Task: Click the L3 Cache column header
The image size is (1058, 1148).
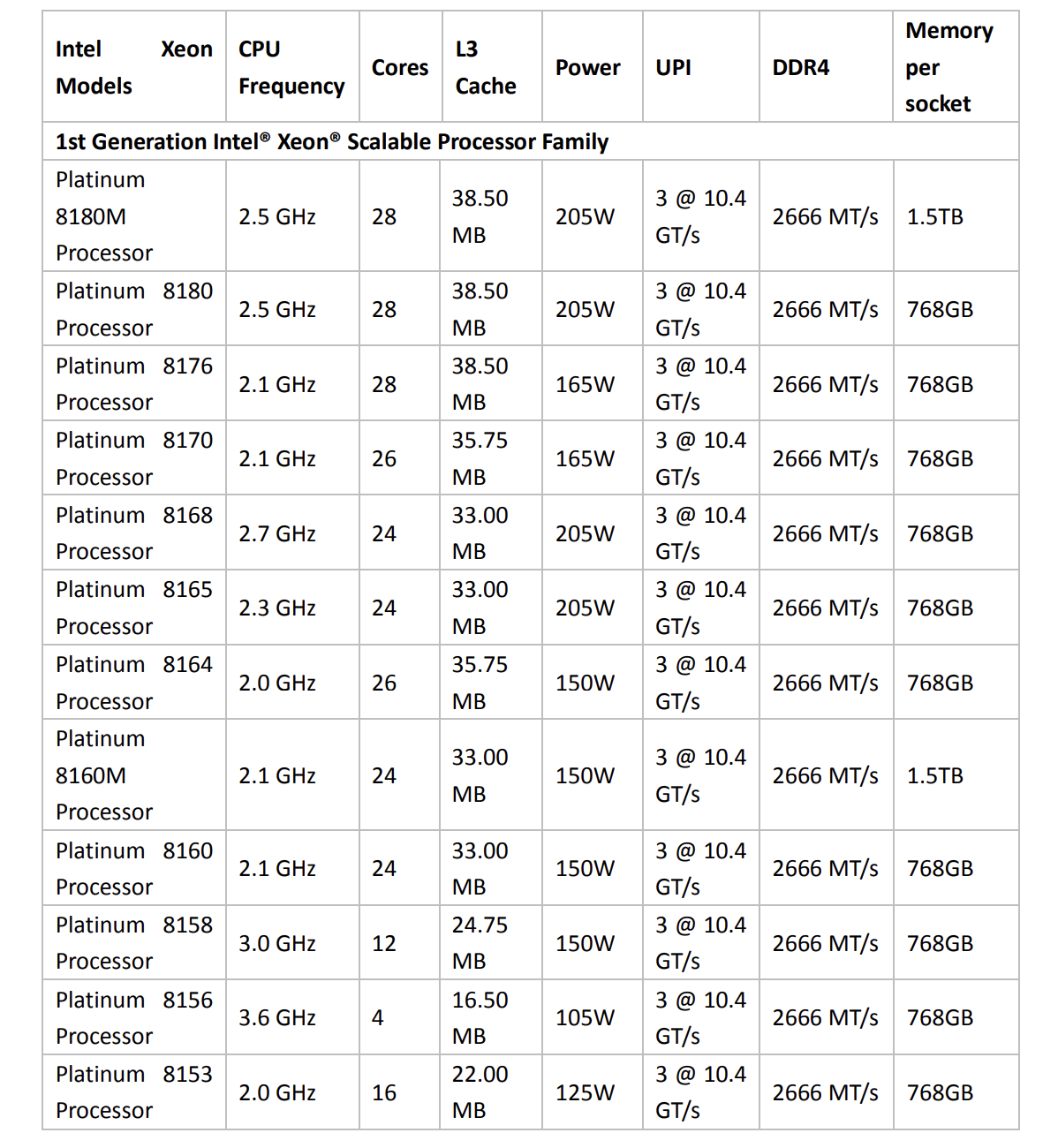Action: [486, 67]
